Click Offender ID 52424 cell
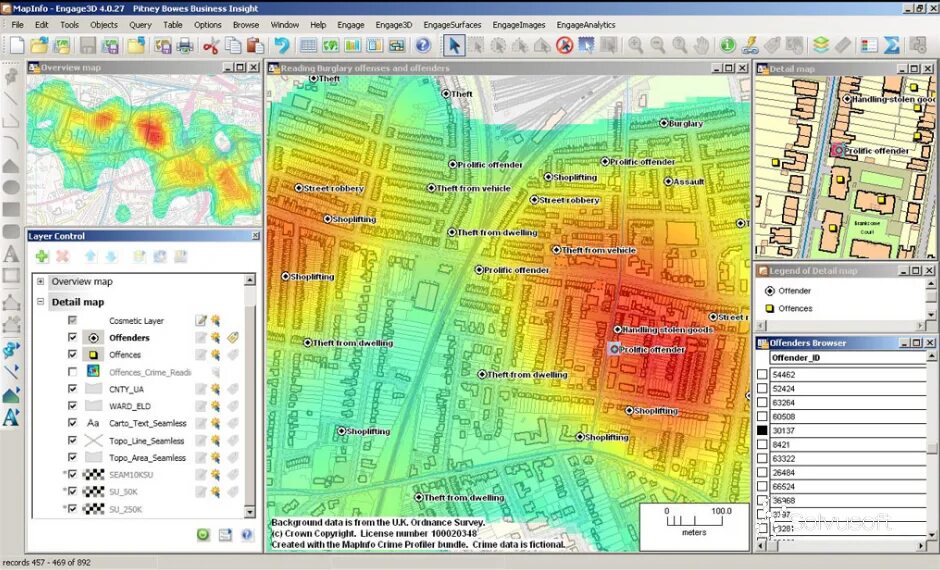This screenshot has width=940, height=570. coord(848,388)
